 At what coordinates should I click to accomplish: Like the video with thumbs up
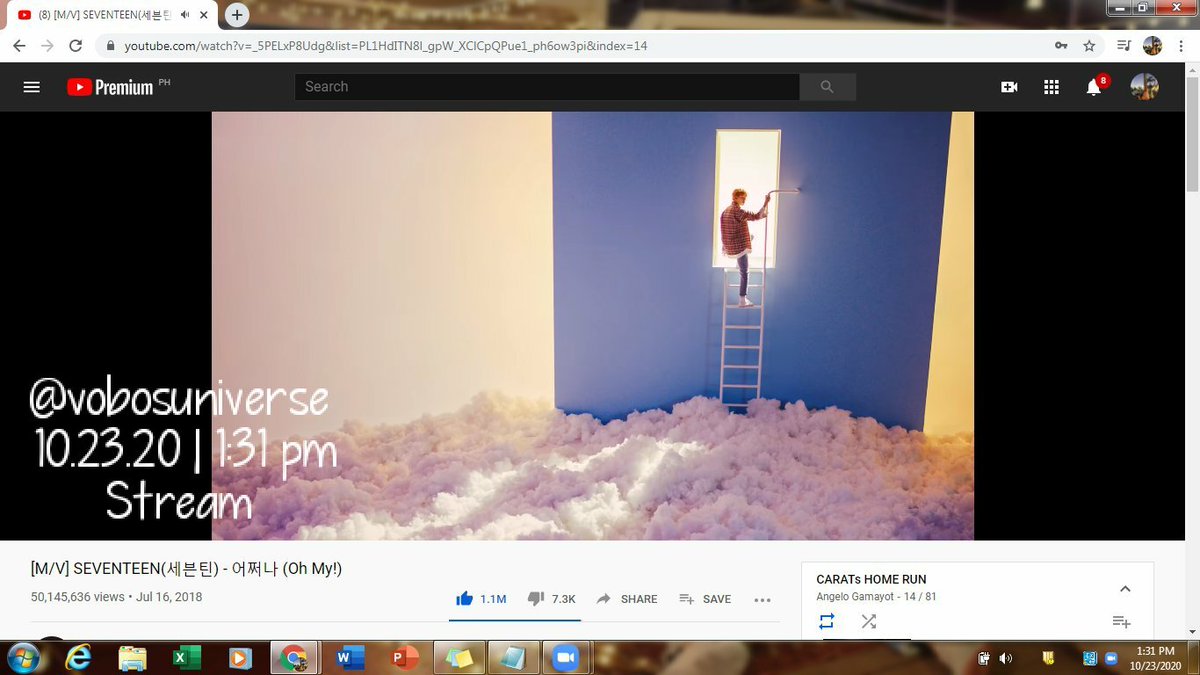[x=481, y=599]
